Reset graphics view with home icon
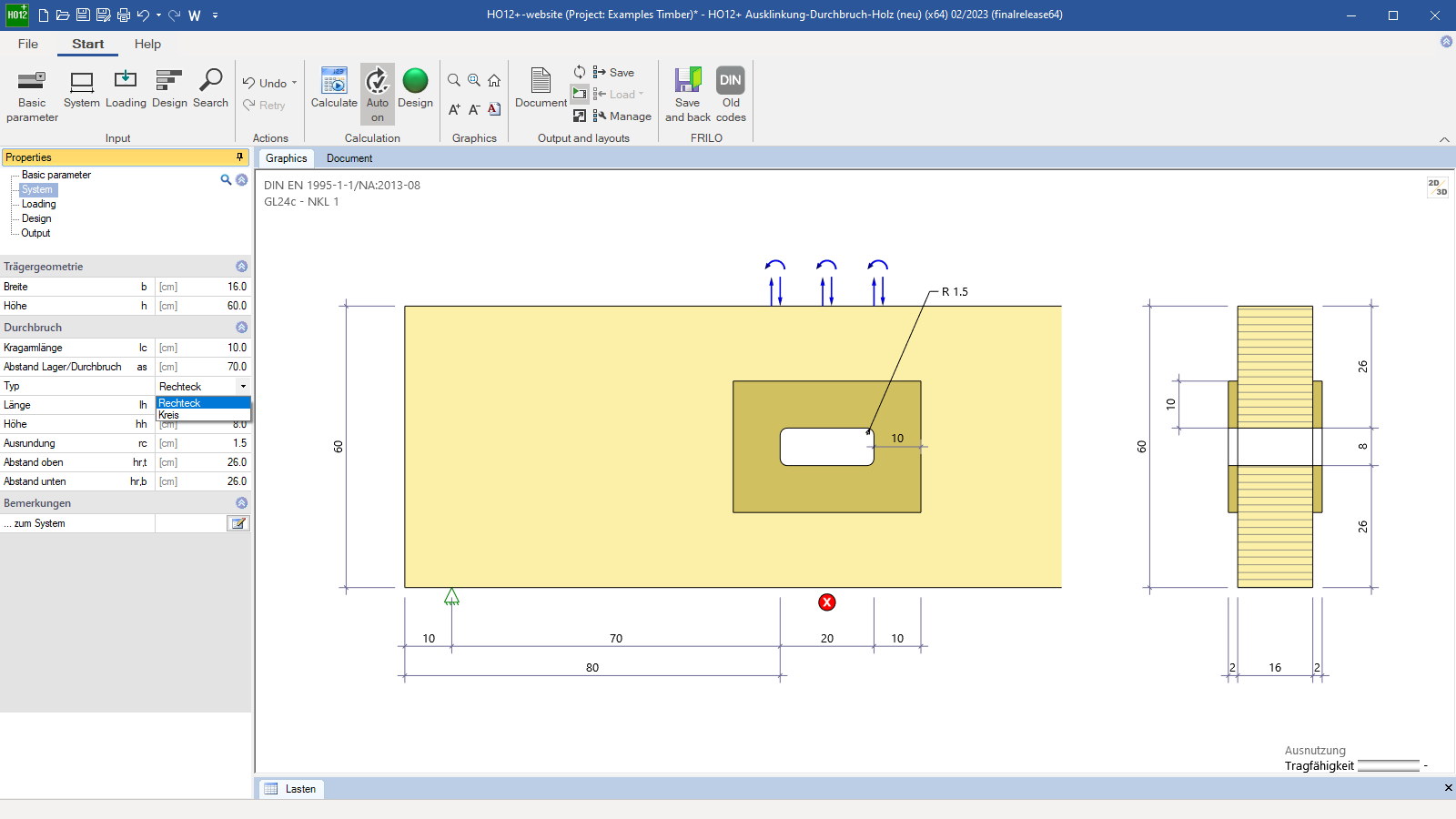The height and width of the screenshot is (819, 1456). coord(494,80)
